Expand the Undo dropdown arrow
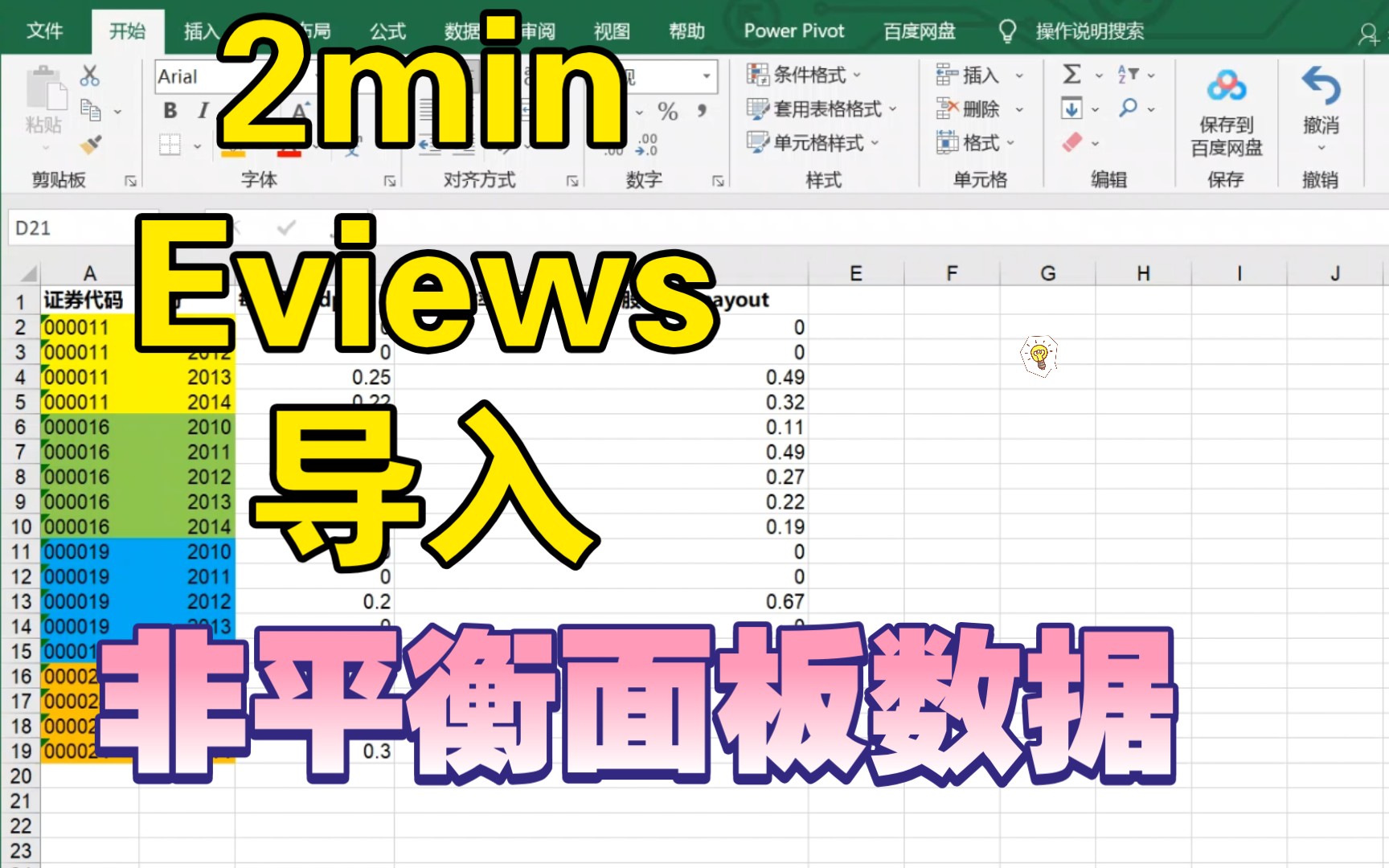Viewport: 1389px width, 868px height. (1321, 148)
